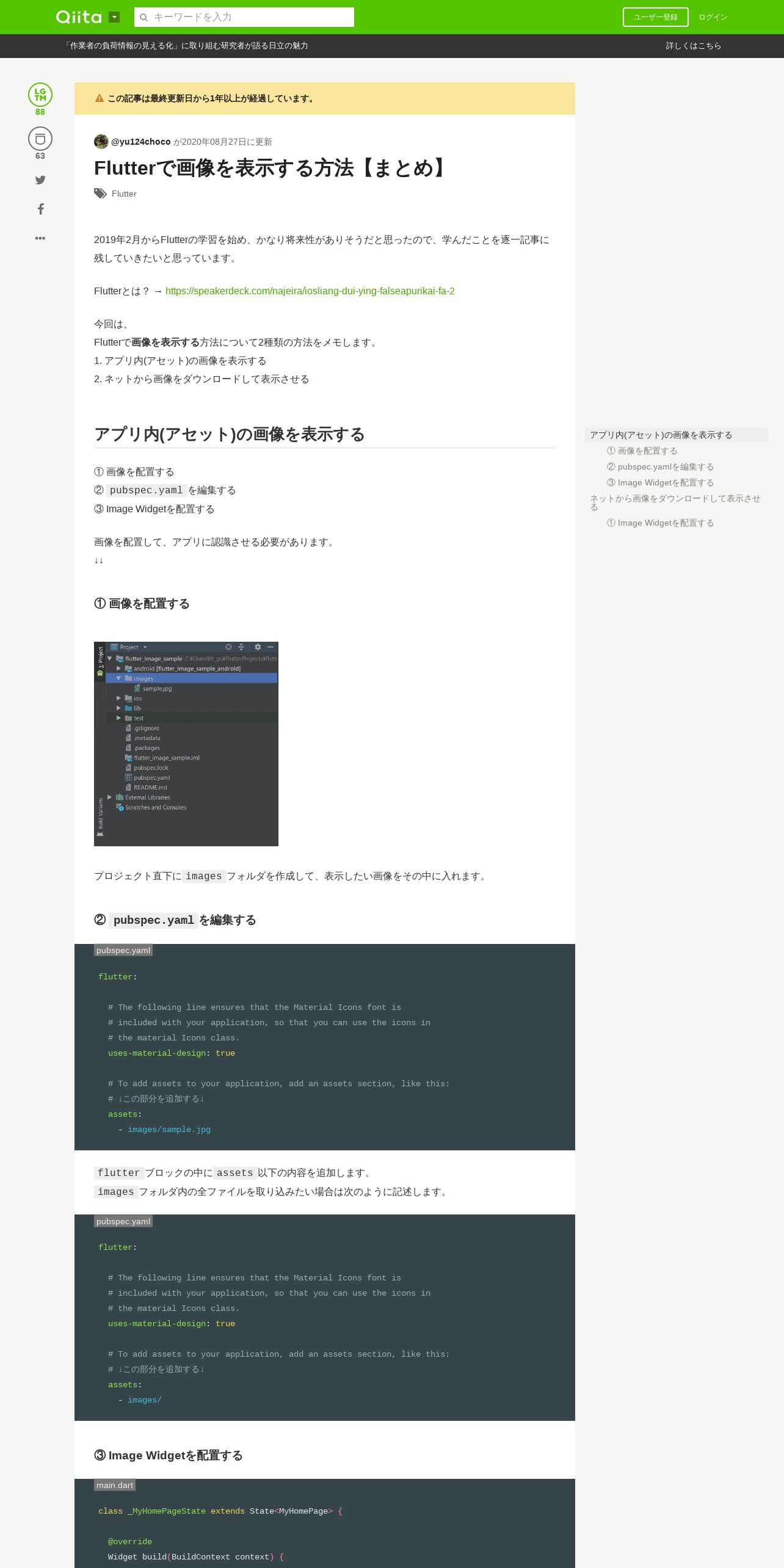Click the first pubspec.yaml code label
784x1568 pixels.
tap(123, 950)
